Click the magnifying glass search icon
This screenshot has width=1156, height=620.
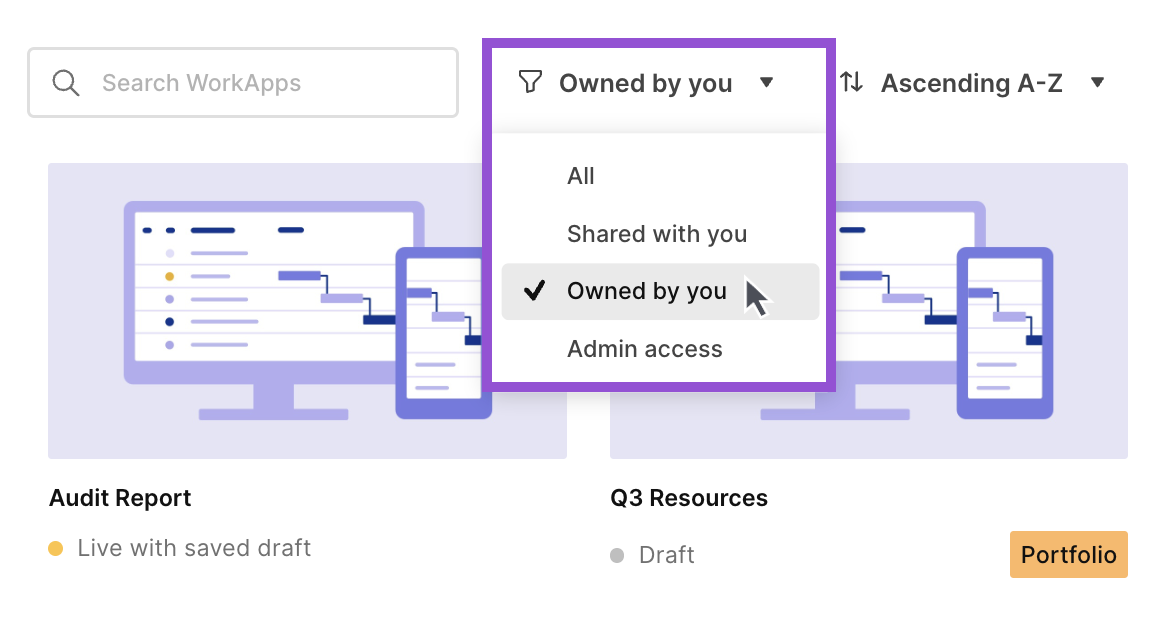66,83
